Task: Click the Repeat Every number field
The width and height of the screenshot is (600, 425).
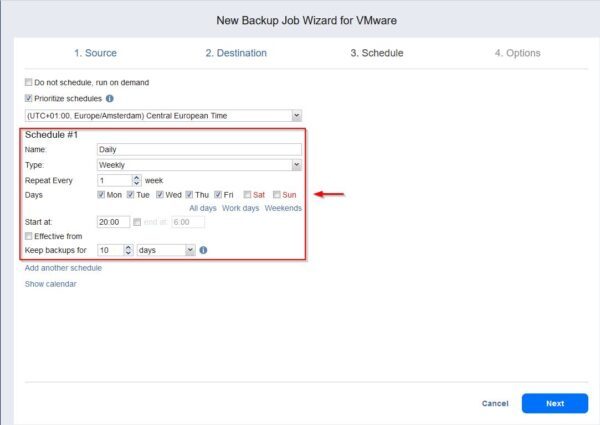Action: (115, 180)
